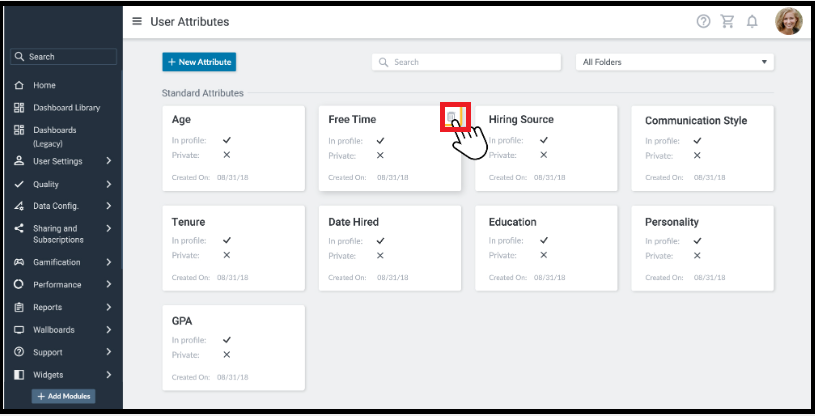The height and width of the screenshot is (416, 815).
Task: Click the Data Config icon
Action: 19,206
